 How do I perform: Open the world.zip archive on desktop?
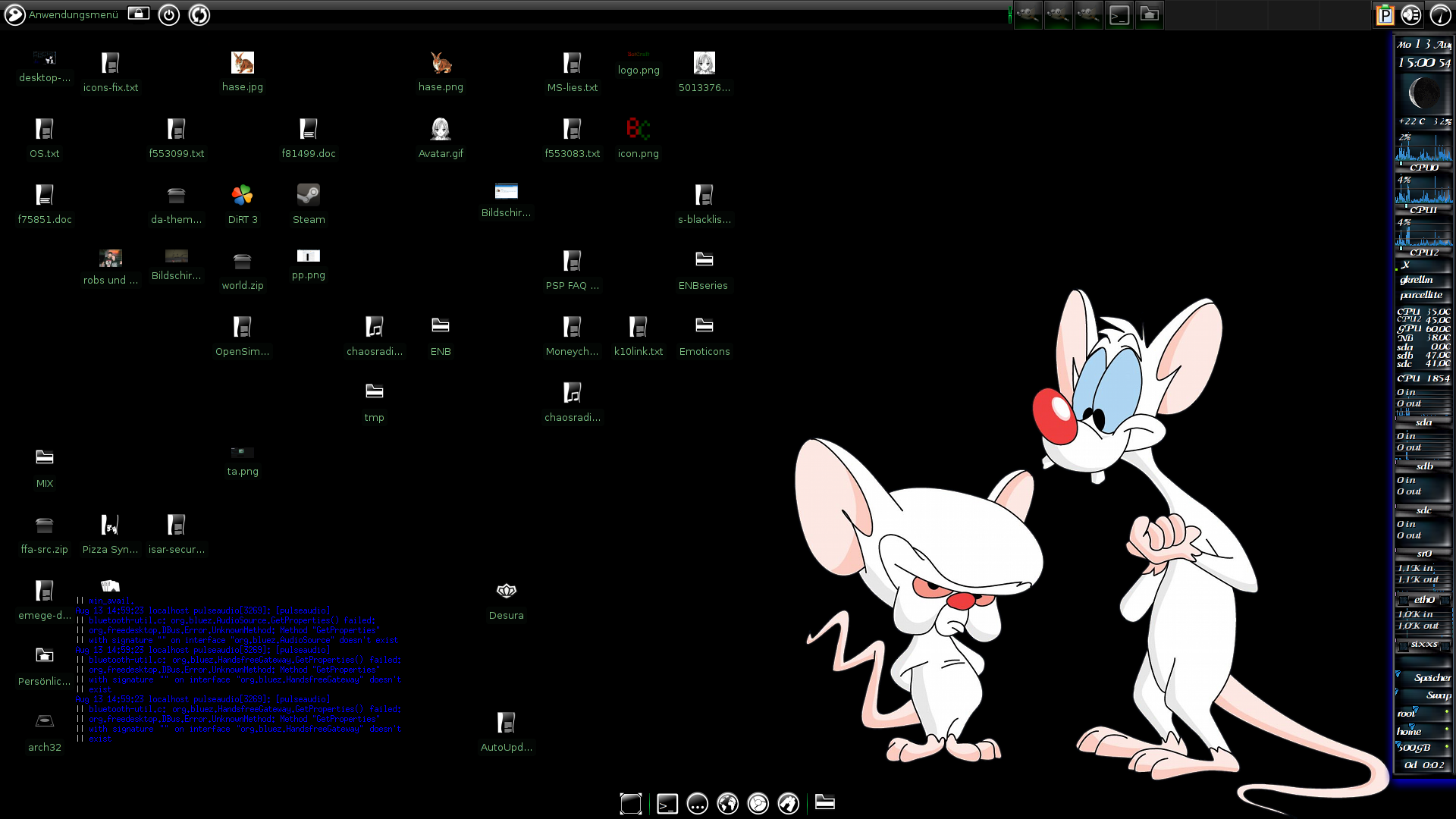coord(243,262)
